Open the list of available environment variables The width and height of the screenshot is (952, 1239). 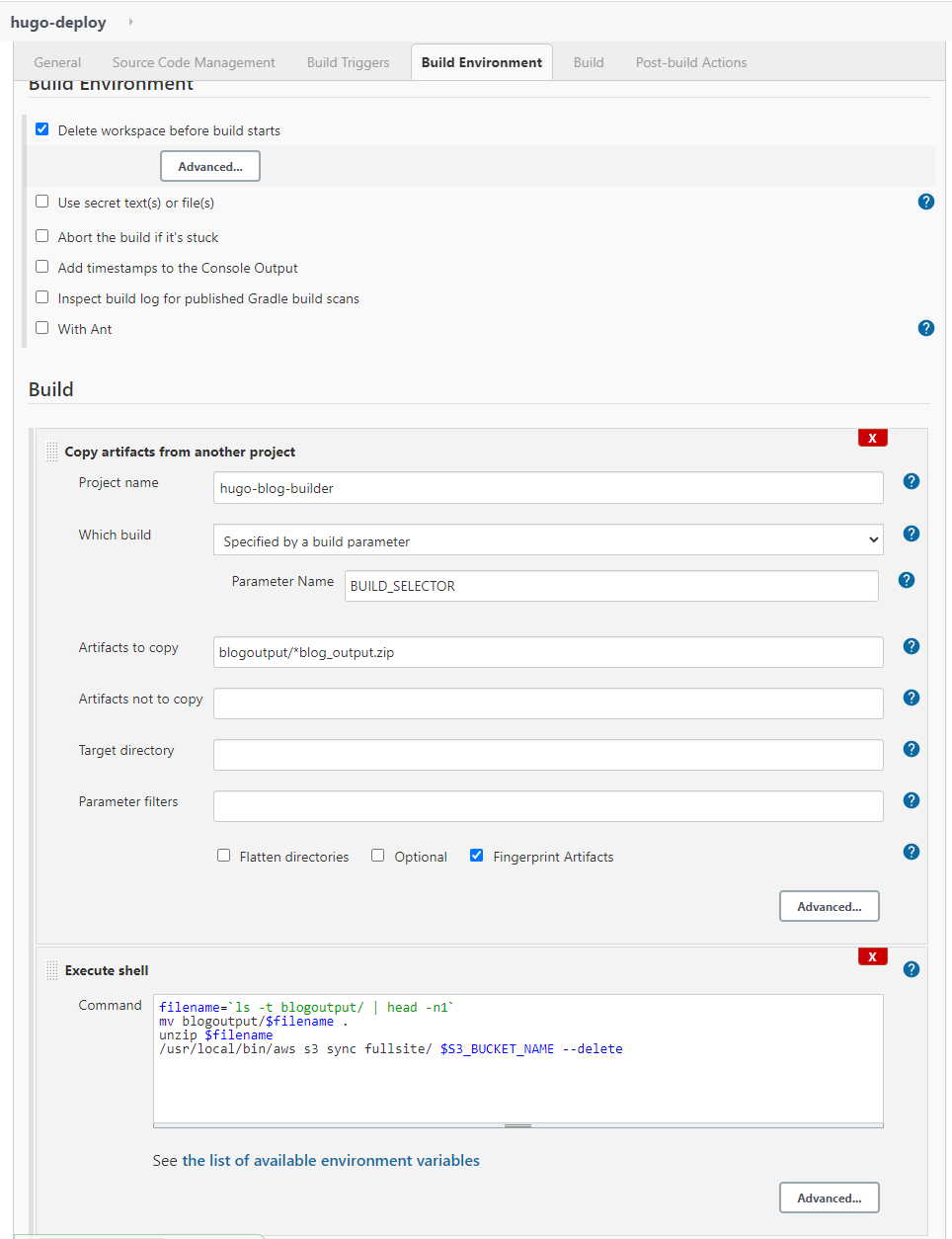(331, 1160)
